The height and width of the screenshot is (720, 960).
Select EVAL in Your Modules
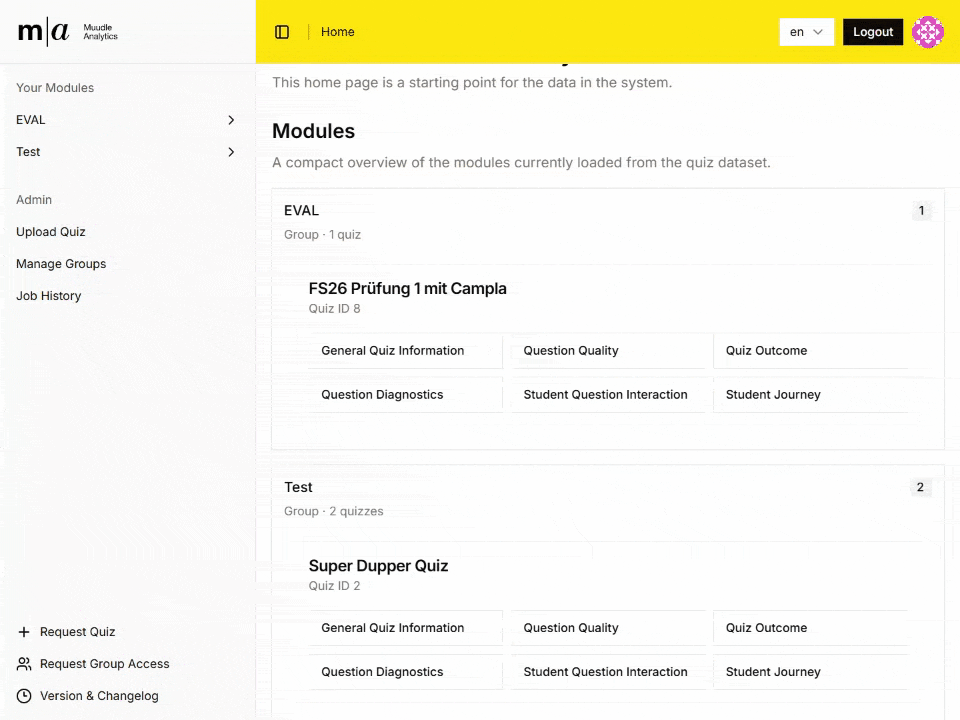(x=31, y=120)
